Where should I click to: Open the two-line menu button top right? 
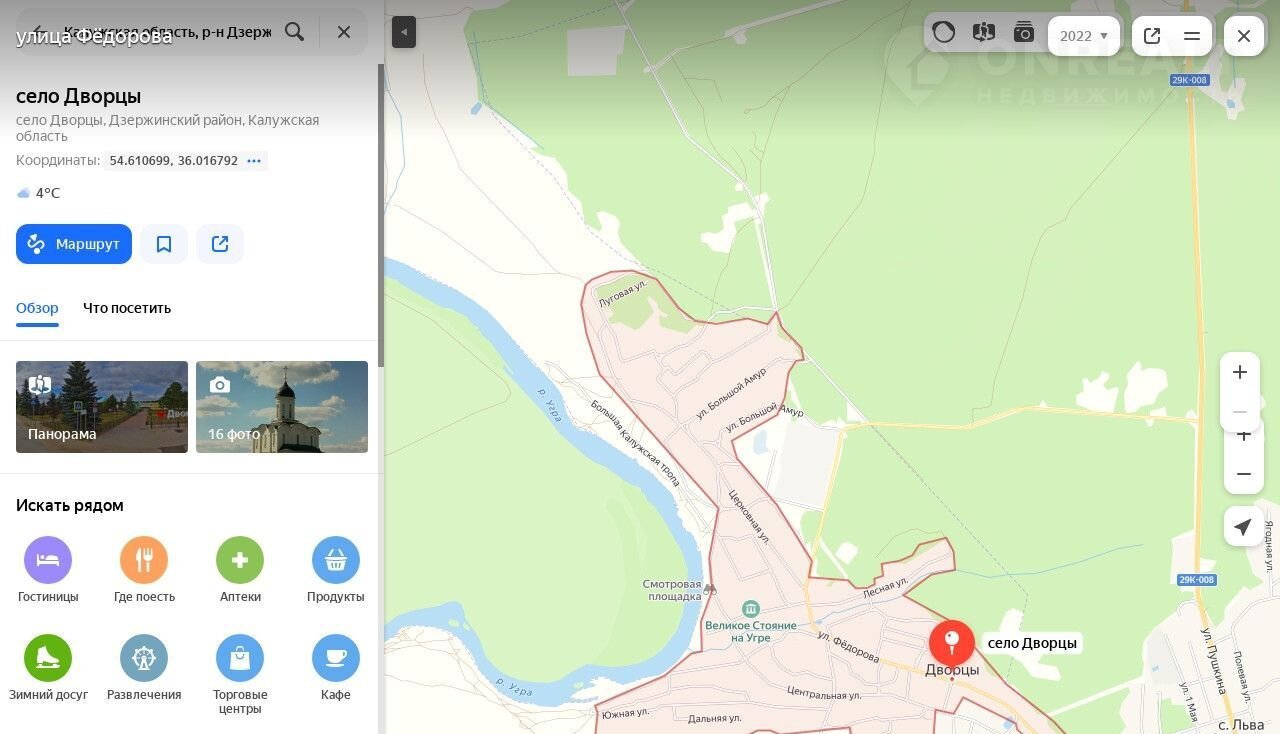click(x=1192, y=36)
